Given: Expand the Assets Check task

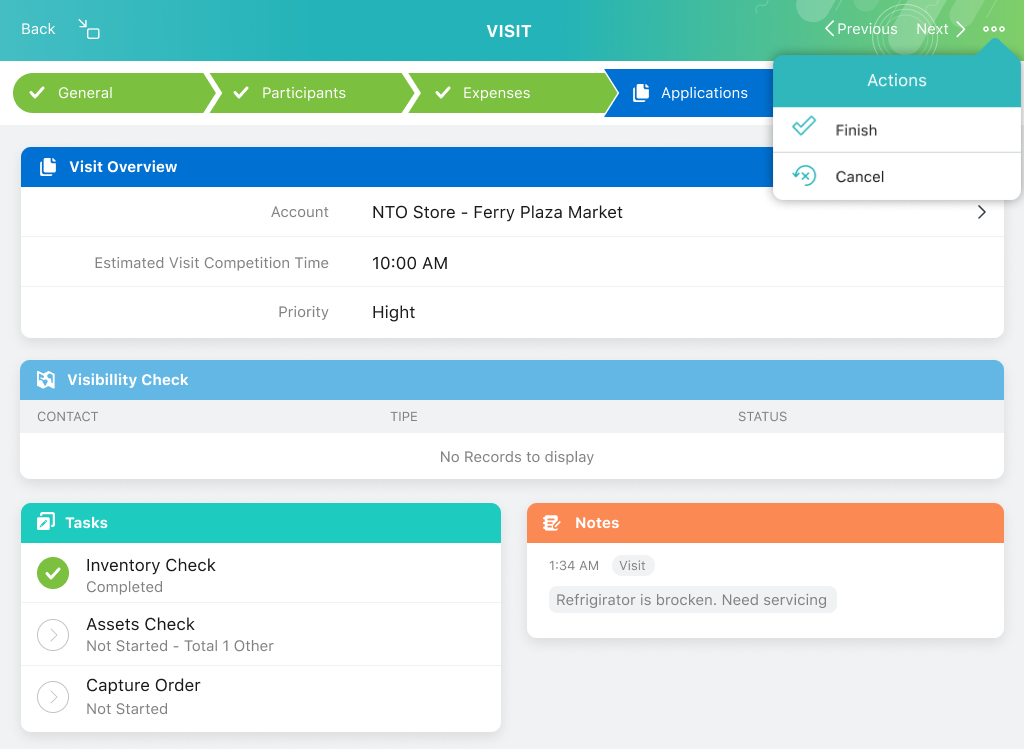Looking at the screenshot, I should coord(53,634).
